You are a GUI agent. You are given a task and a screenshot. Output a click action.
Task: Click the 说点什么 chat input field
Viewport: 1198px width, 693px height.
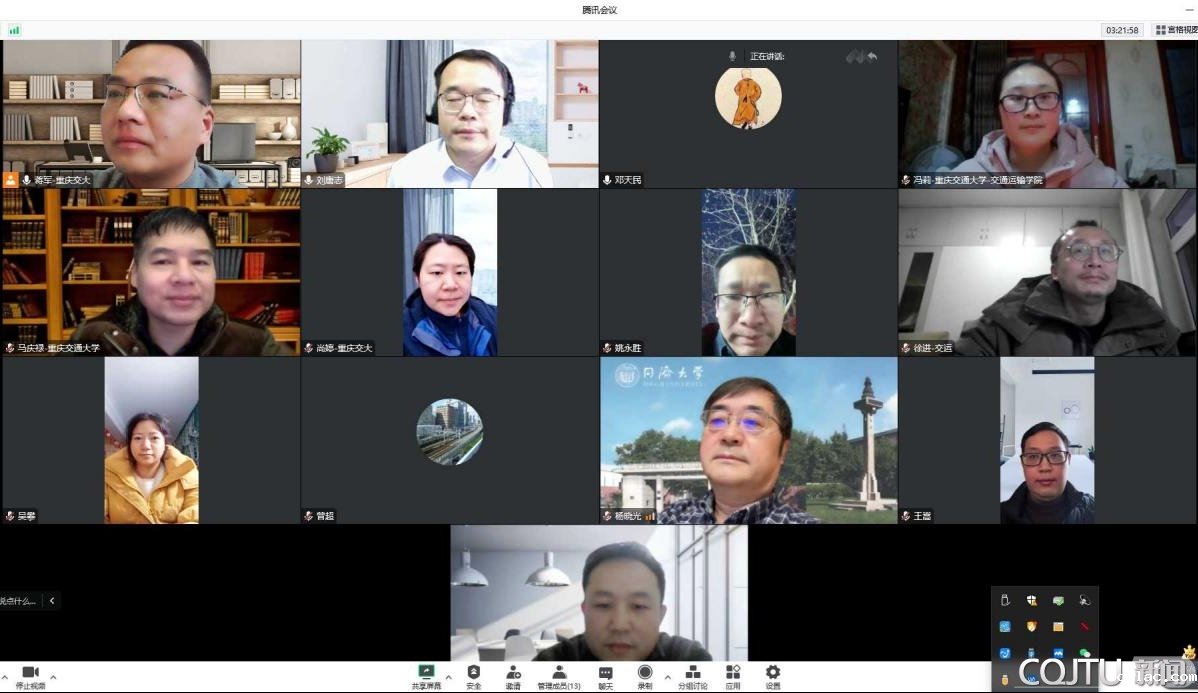(x=19, y=601)
